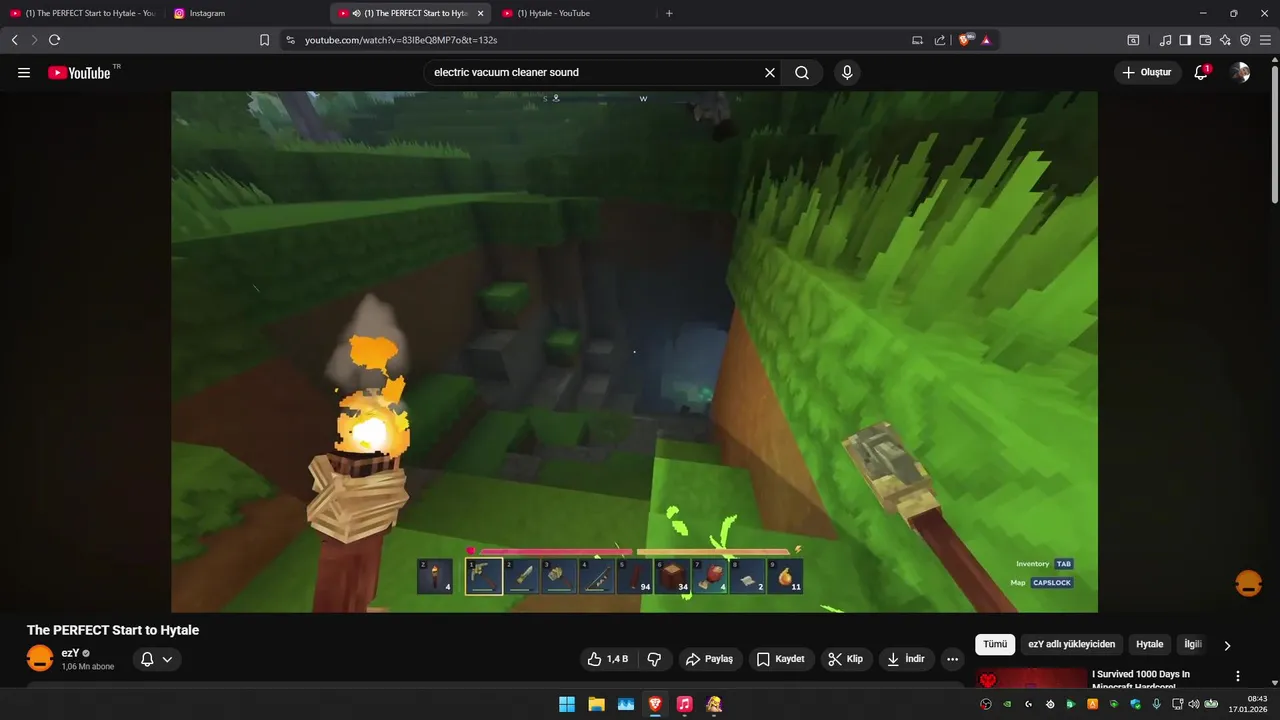Click the browser share page icon
The image size is (1280, 720).
(940, 40)
